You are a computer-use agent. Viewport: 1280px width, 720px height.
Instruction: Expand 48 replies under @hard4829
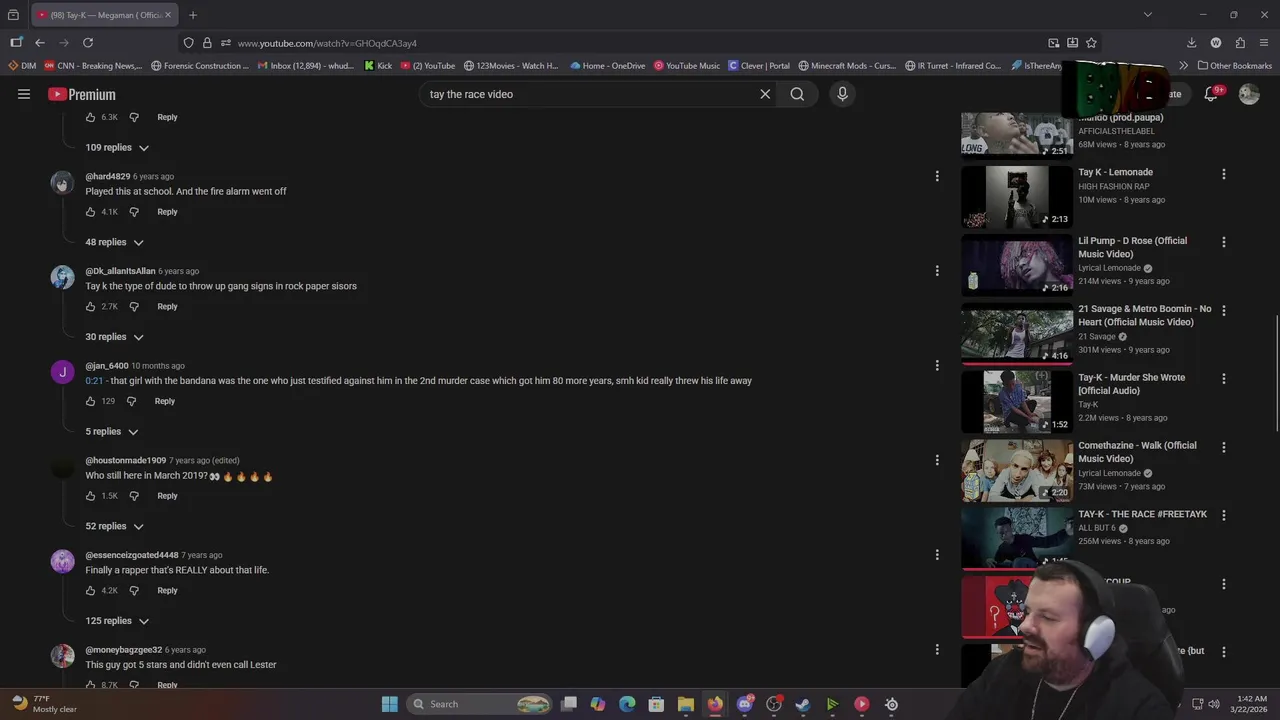point(114,242)
